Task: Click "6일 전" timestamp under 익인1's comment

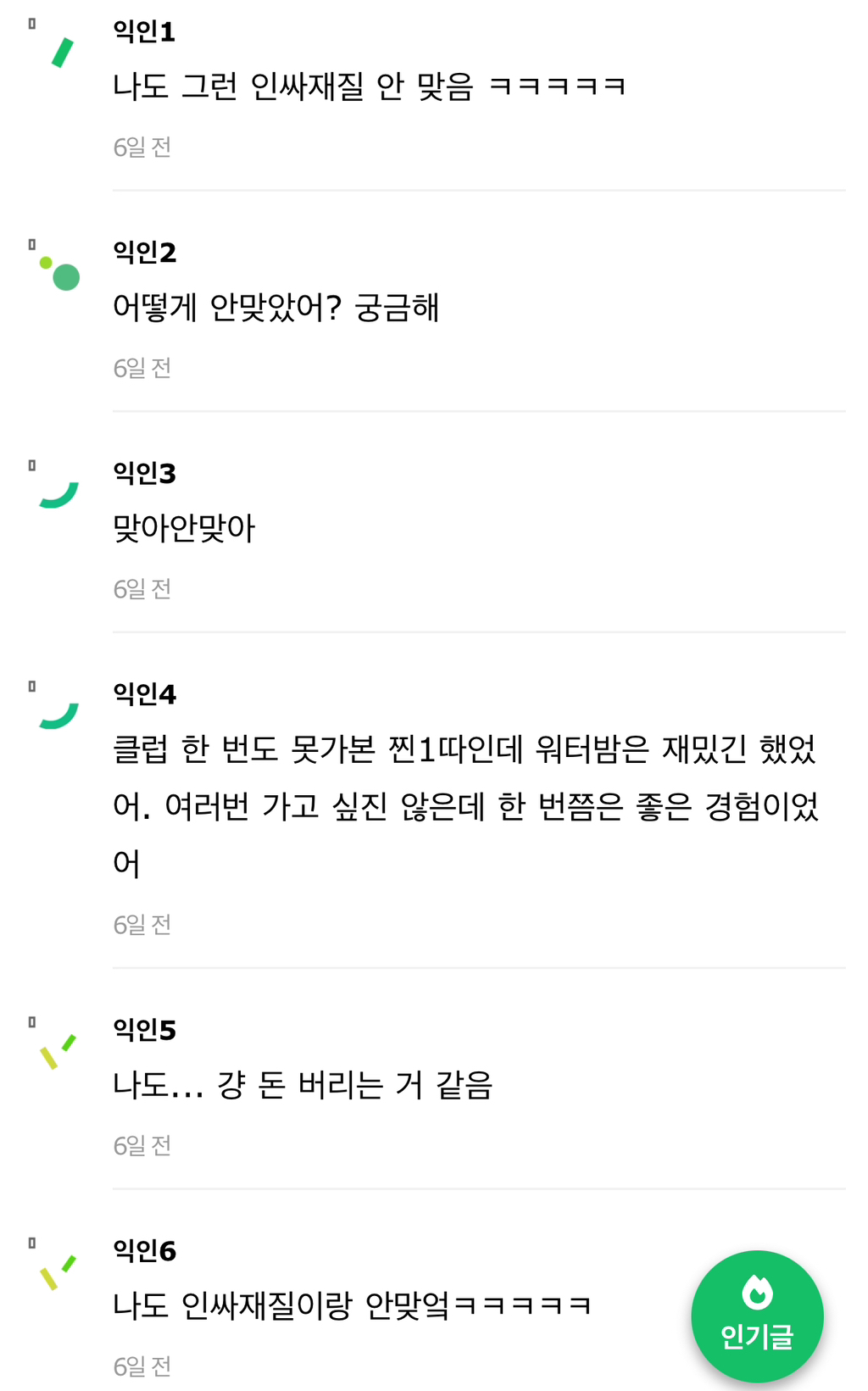Action: [x=142, y=147]
